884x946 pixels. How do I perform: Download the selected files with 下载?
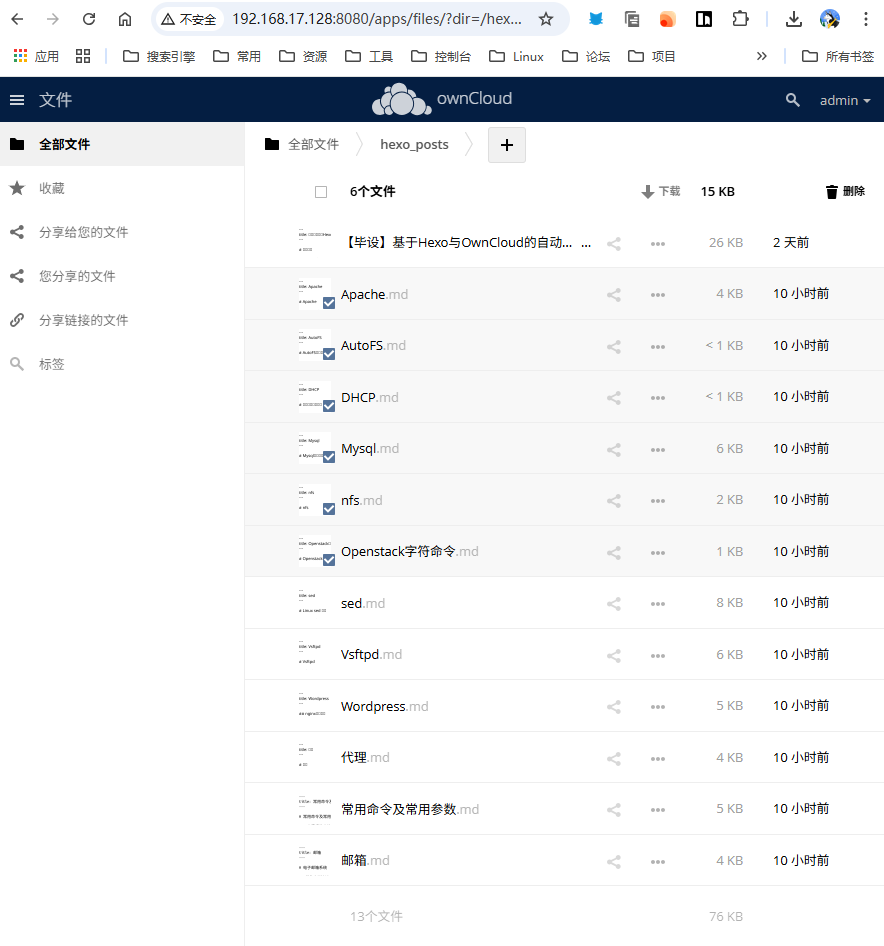[661, 191]
